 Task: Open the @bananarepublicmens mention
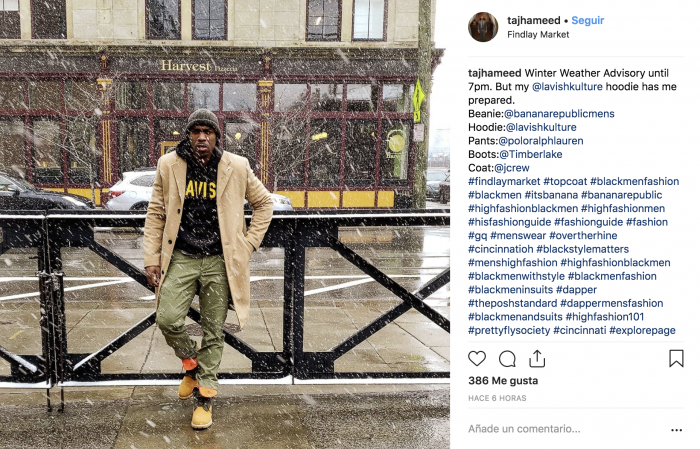(559, 114)
